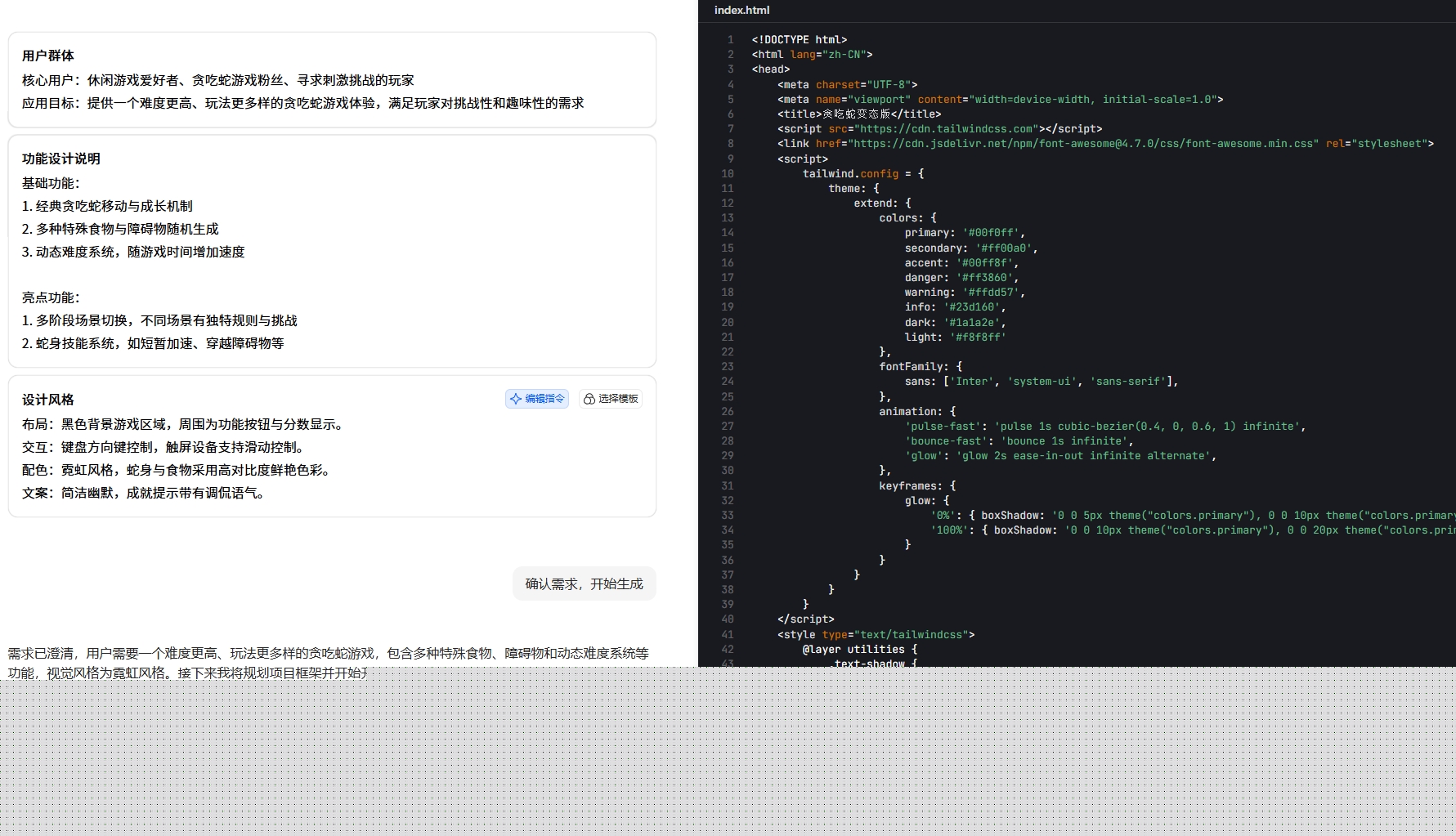This screenshot has height=836, width=1456.
Task: Click the tailwindcss CDN URL in code
Action: pyautogui.click(x=944, y=128)
